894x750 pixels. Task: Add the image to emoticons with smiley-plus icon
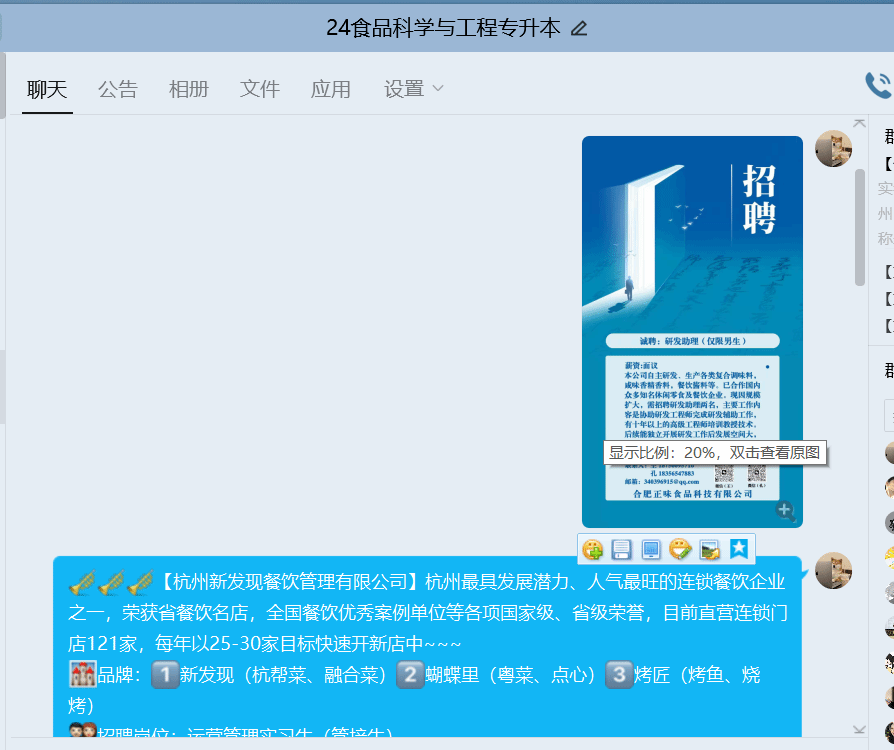click(x=592, y=549)
